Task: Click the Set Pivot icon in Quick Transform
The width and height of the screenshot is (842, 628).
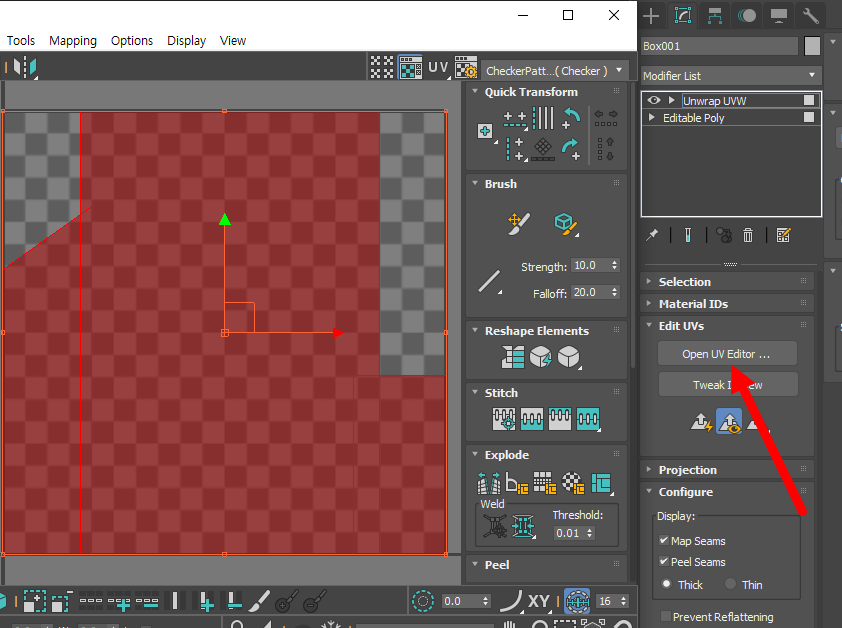Action: pyautogui.click(x=485, y=131)
